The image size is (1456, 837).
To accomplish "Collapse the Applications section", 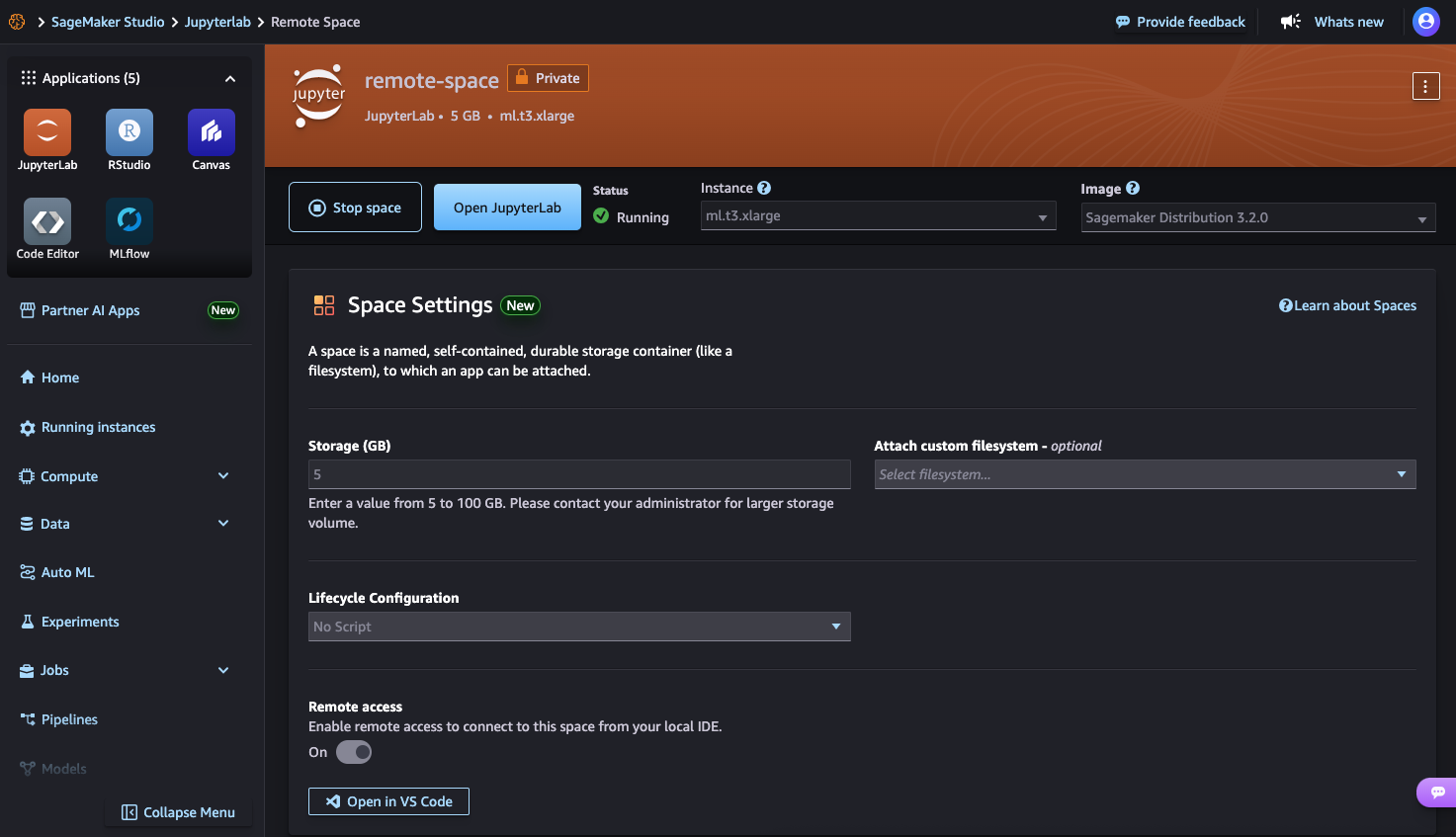I will pyautogui.click(x=229, y=78).
